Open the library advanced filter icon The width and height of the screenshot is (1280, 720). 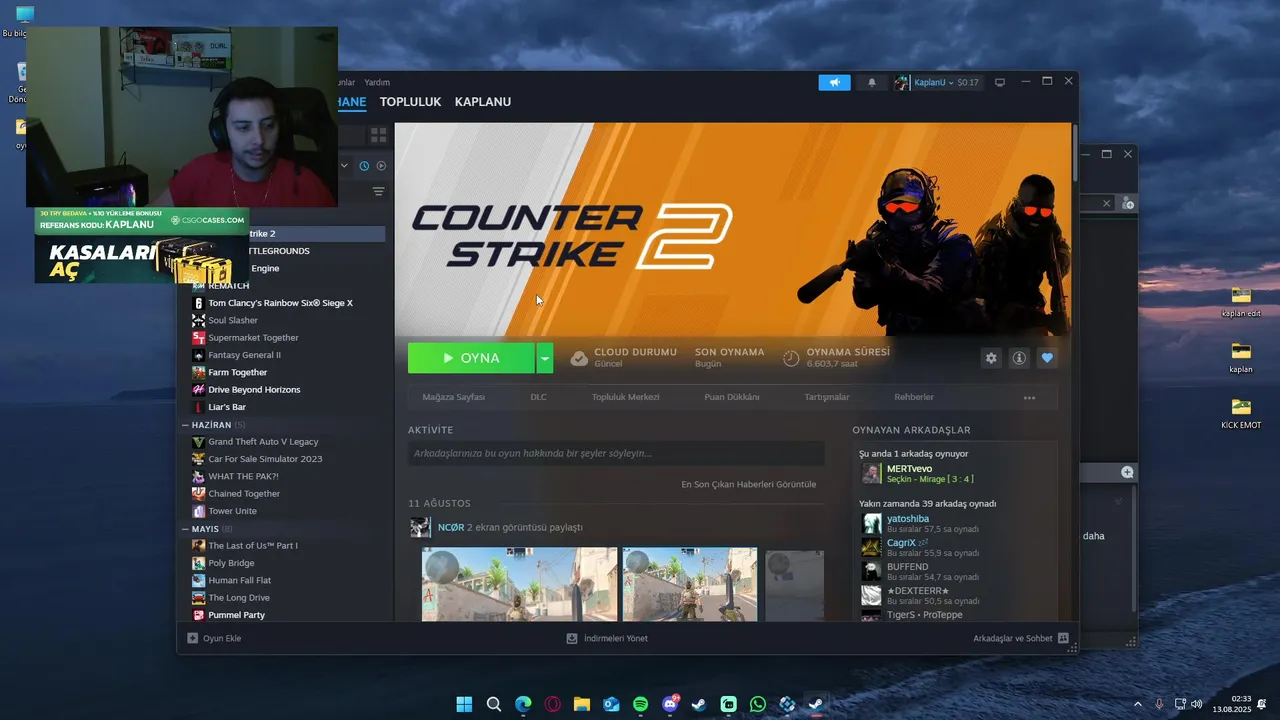378,191
